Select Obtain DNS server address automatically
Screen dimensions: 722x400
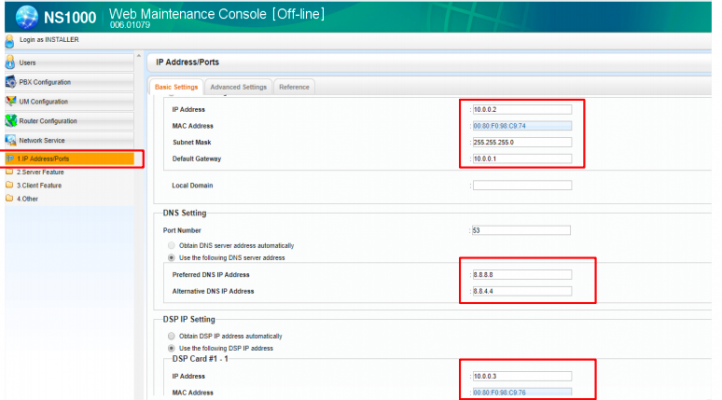(172, 245)
